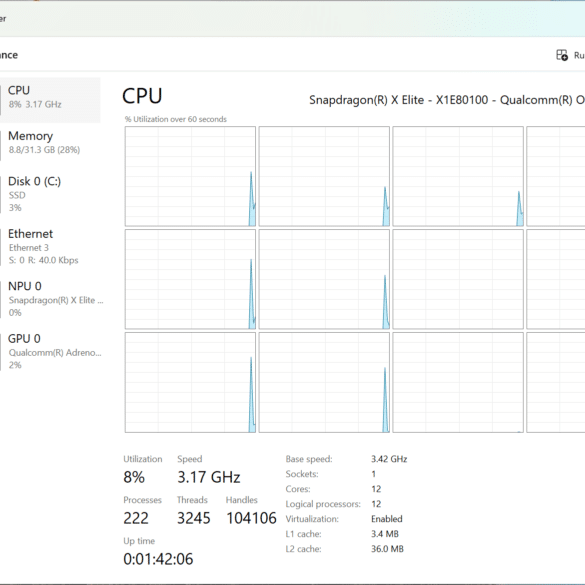The image size is (585, 585).
Task: Click the Processes label
Action: tap(143, 500)
